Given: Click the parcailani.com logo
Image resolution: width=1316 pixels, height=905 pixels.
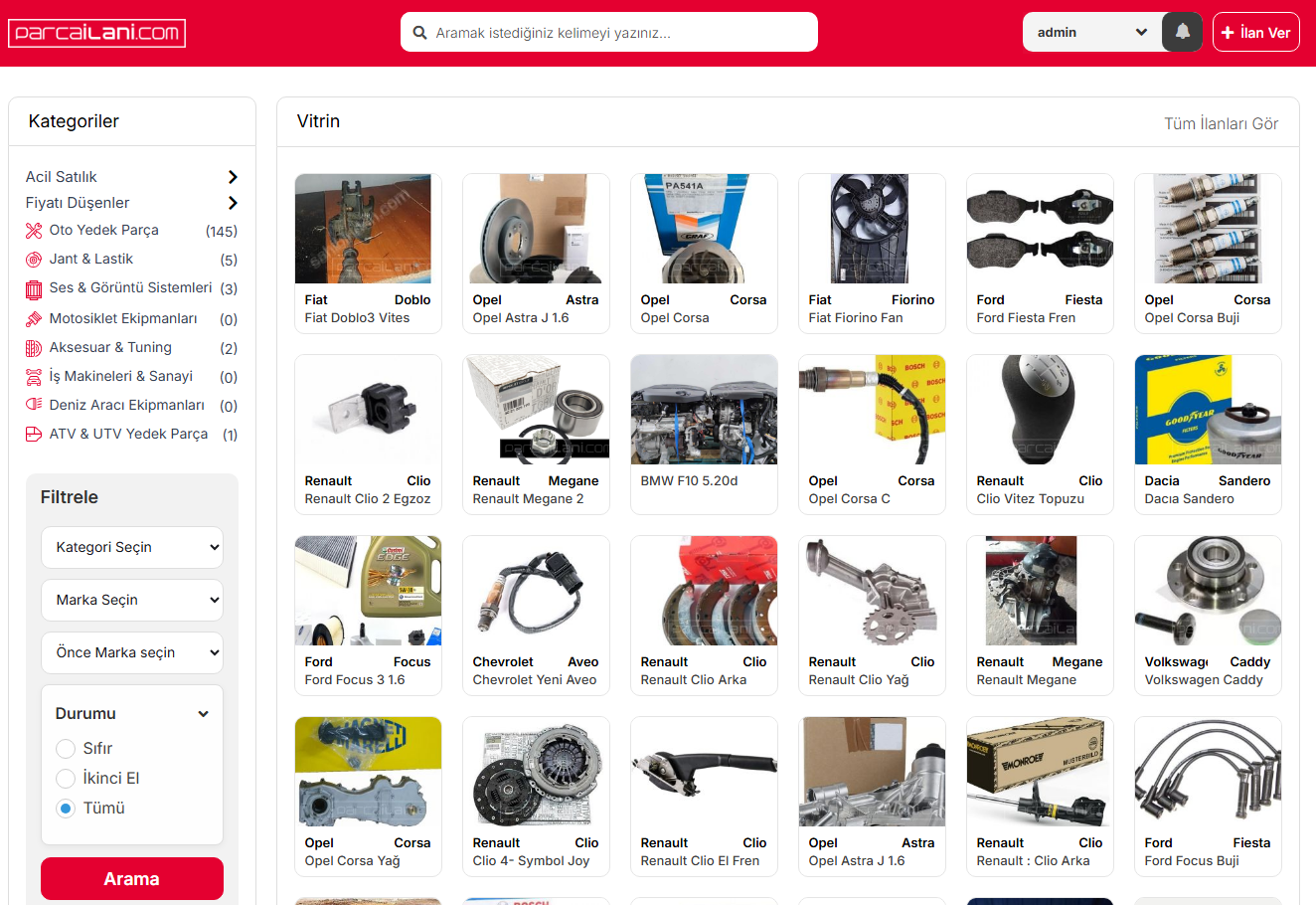Looking at the screenshot, I should (96, 33).
